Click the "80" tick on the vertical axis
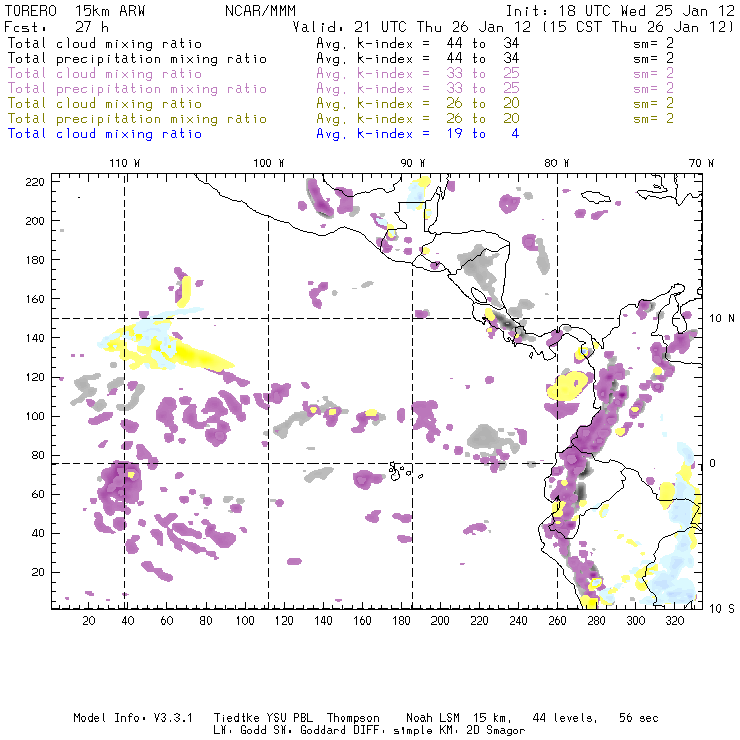 click(x=38, y=455)
